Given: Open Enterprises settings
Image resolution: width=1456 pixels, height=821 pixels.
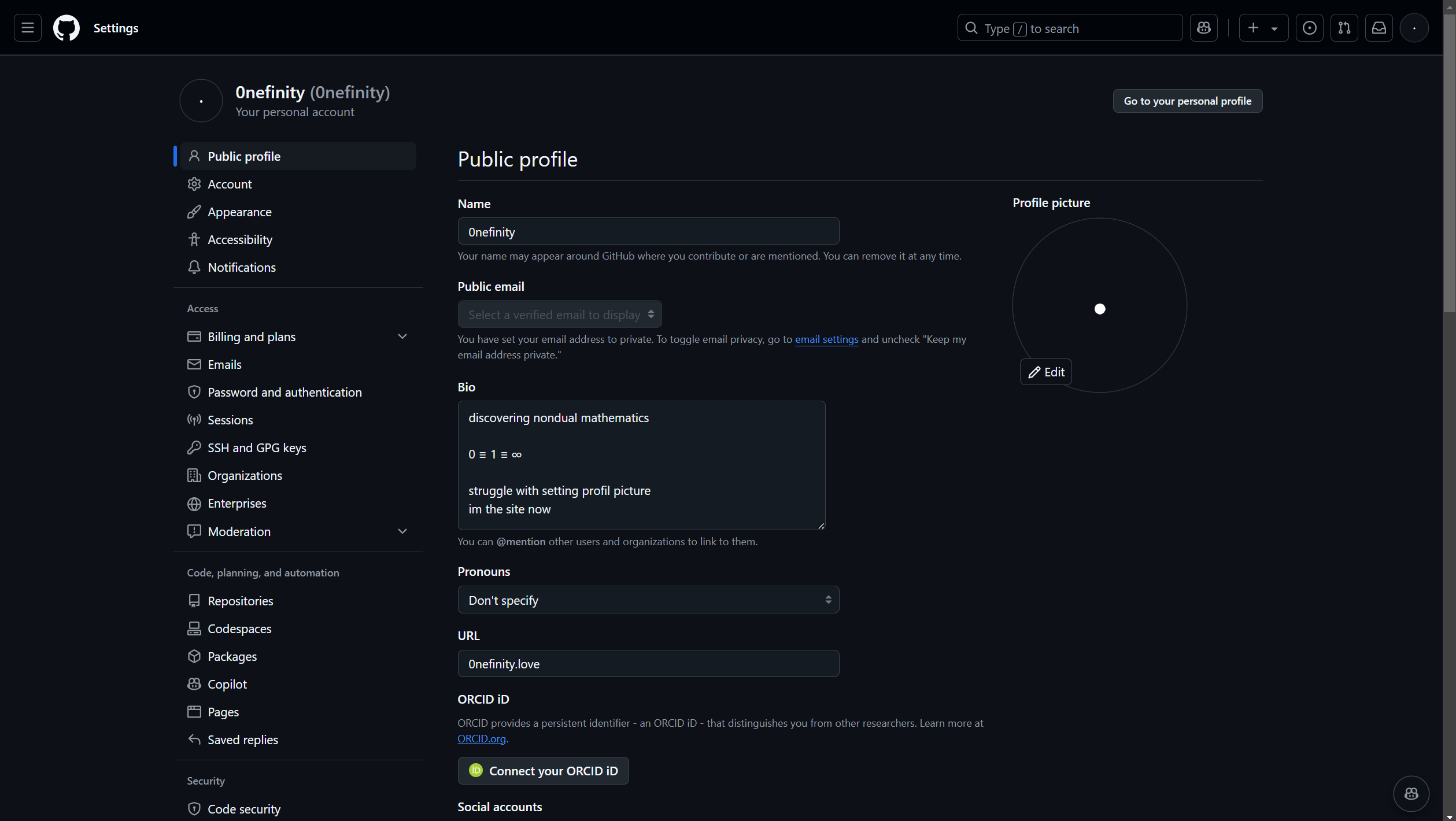Looking at the screenshot, I should (x=298, y=503).
